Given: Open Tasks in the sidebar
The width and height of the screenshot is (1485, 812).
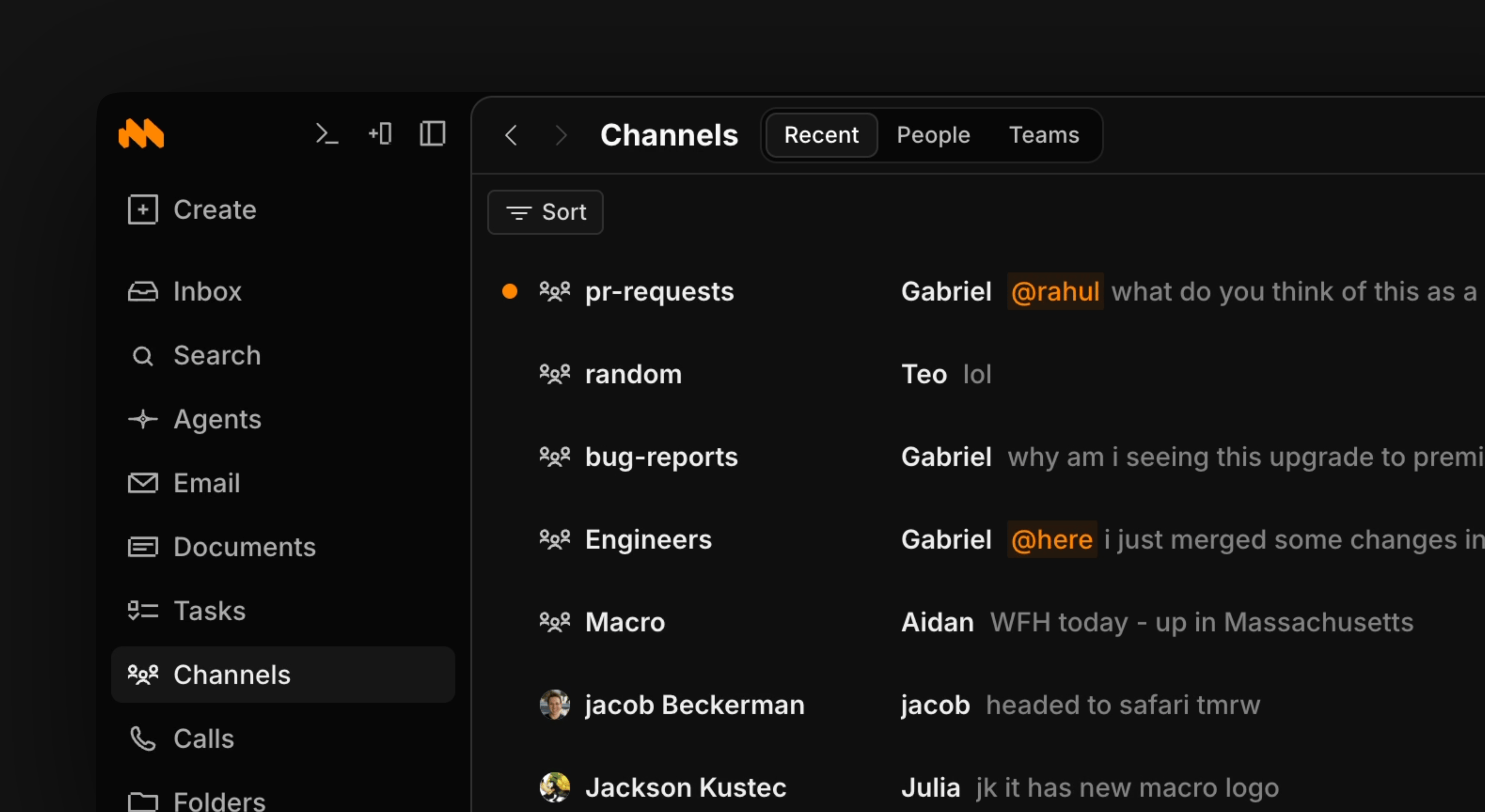Looking at the screenshot, I should pyautogui.click(x=283, y=611).
